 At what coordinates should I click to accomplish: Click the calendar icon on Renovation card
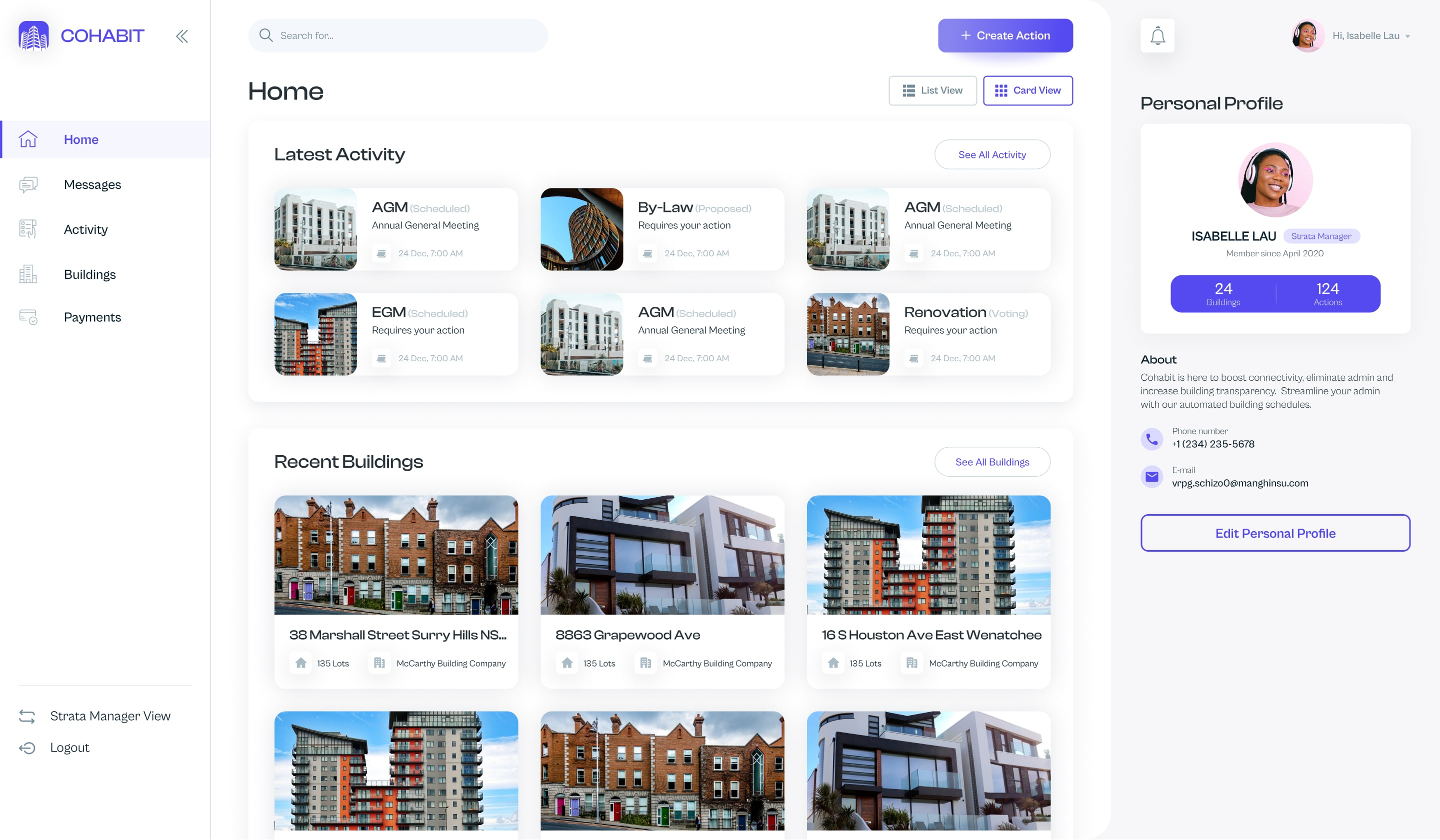pos(913,359)
